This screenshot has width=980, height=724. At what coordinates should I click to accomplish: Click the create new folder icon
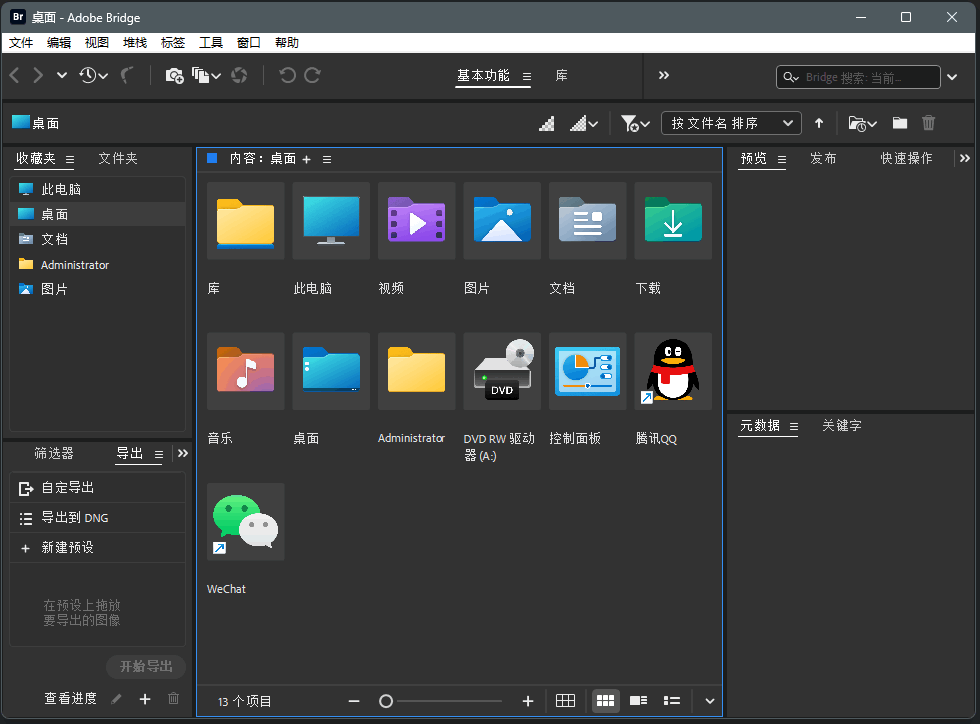coord(900,123)
